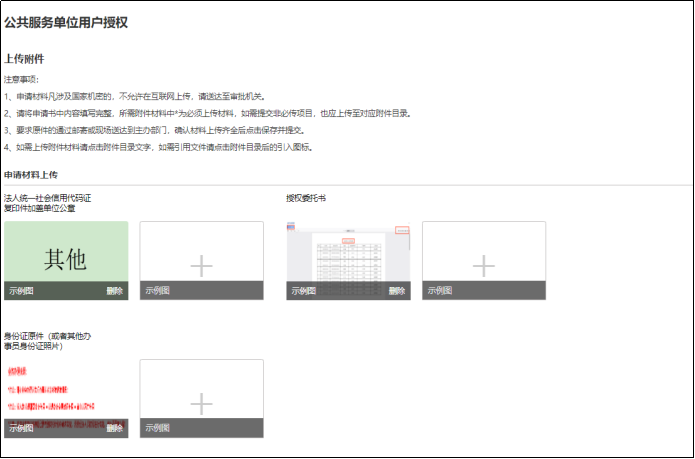The image size is (695, 459).
Task: Click the 授权委托书 attachment catalog label
Action: click(x=306, y=198)
